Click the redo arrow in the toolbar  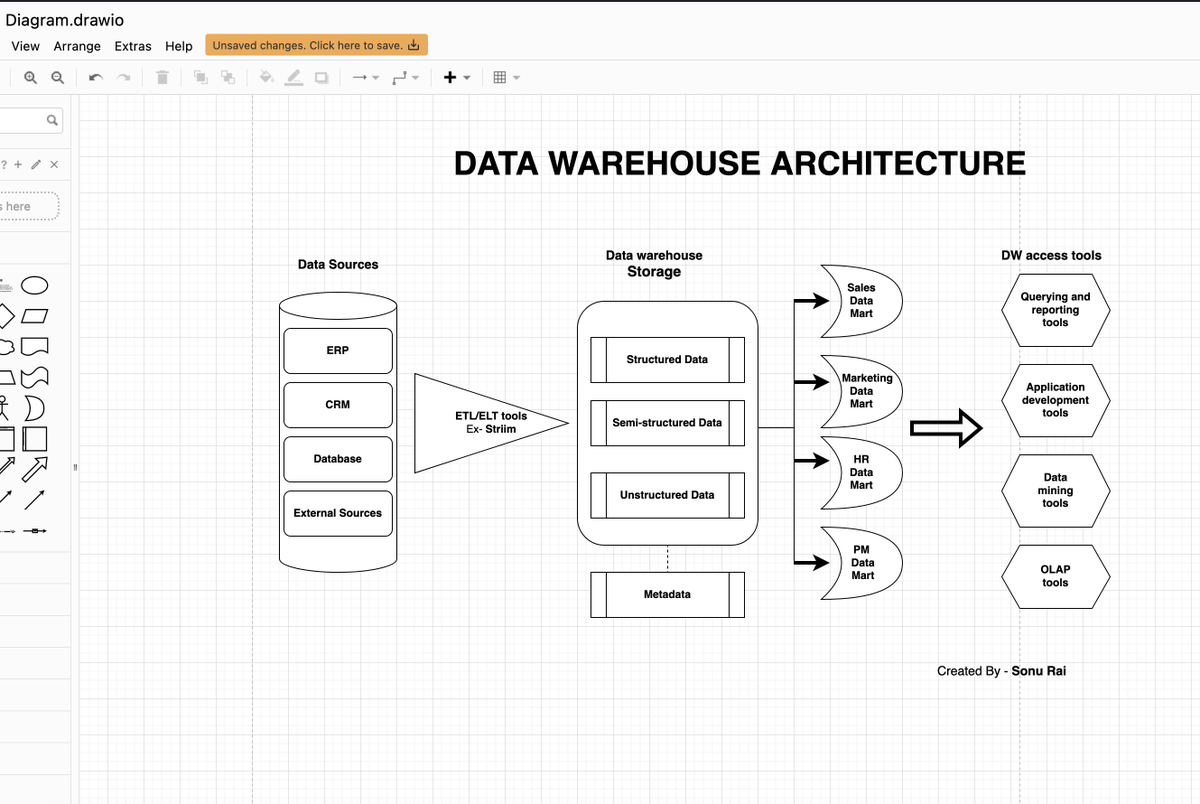point(124,77)
